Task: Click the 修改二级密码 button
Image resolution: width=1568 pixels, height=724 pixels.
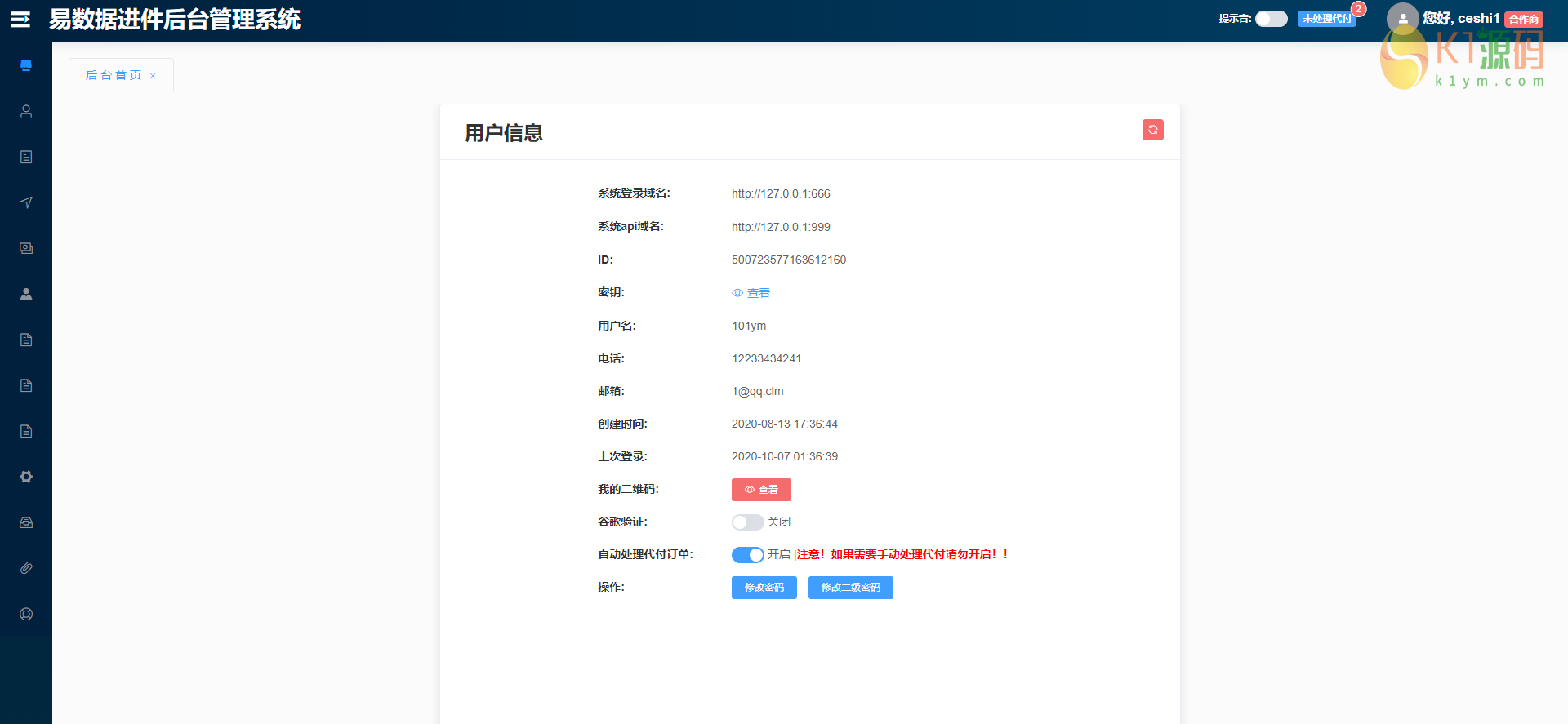Action: click(850, 588)
